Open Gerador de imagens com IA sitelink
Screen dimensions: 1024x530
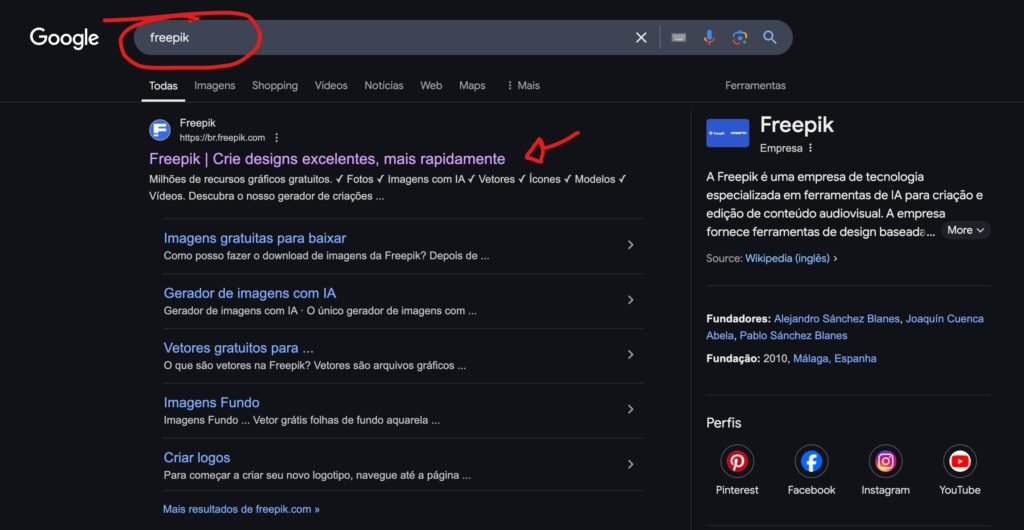[x=250, y=293]
